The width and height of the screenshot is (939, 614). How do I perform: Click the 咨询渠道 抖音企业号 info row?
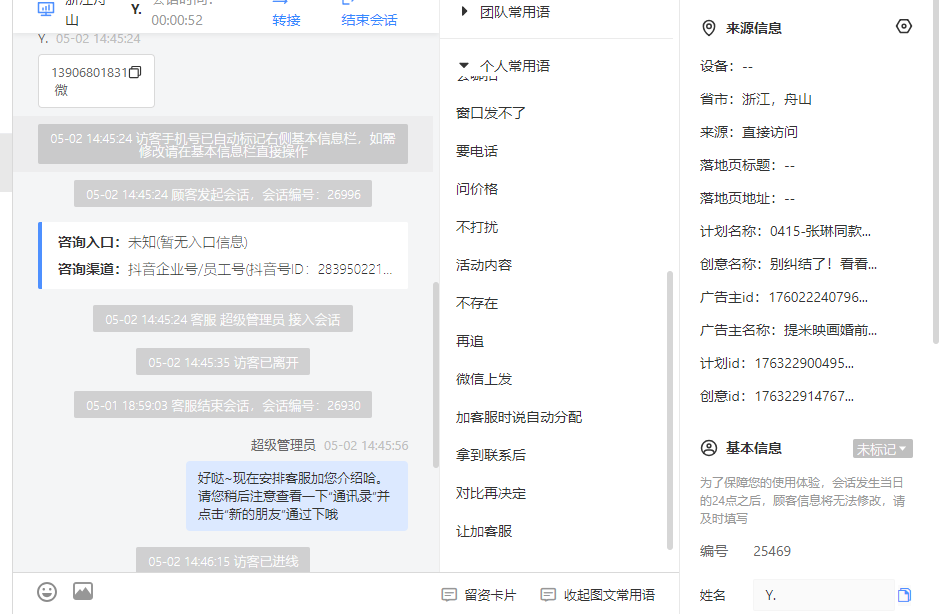pyautogui.click(x=225, y=269)
